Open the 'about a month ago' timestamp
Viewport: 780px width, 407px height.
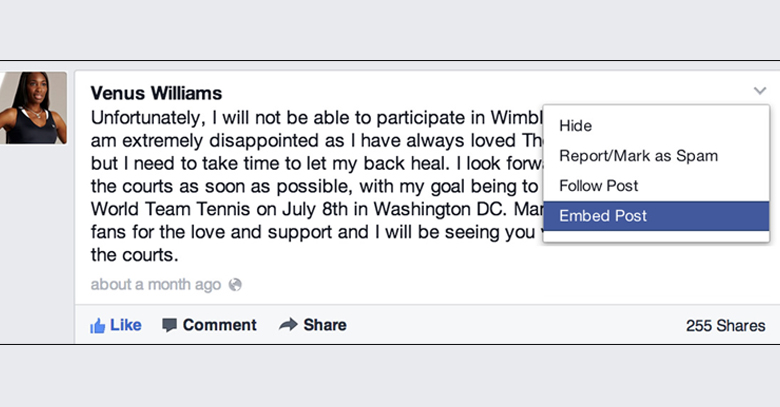pos(156,285)
